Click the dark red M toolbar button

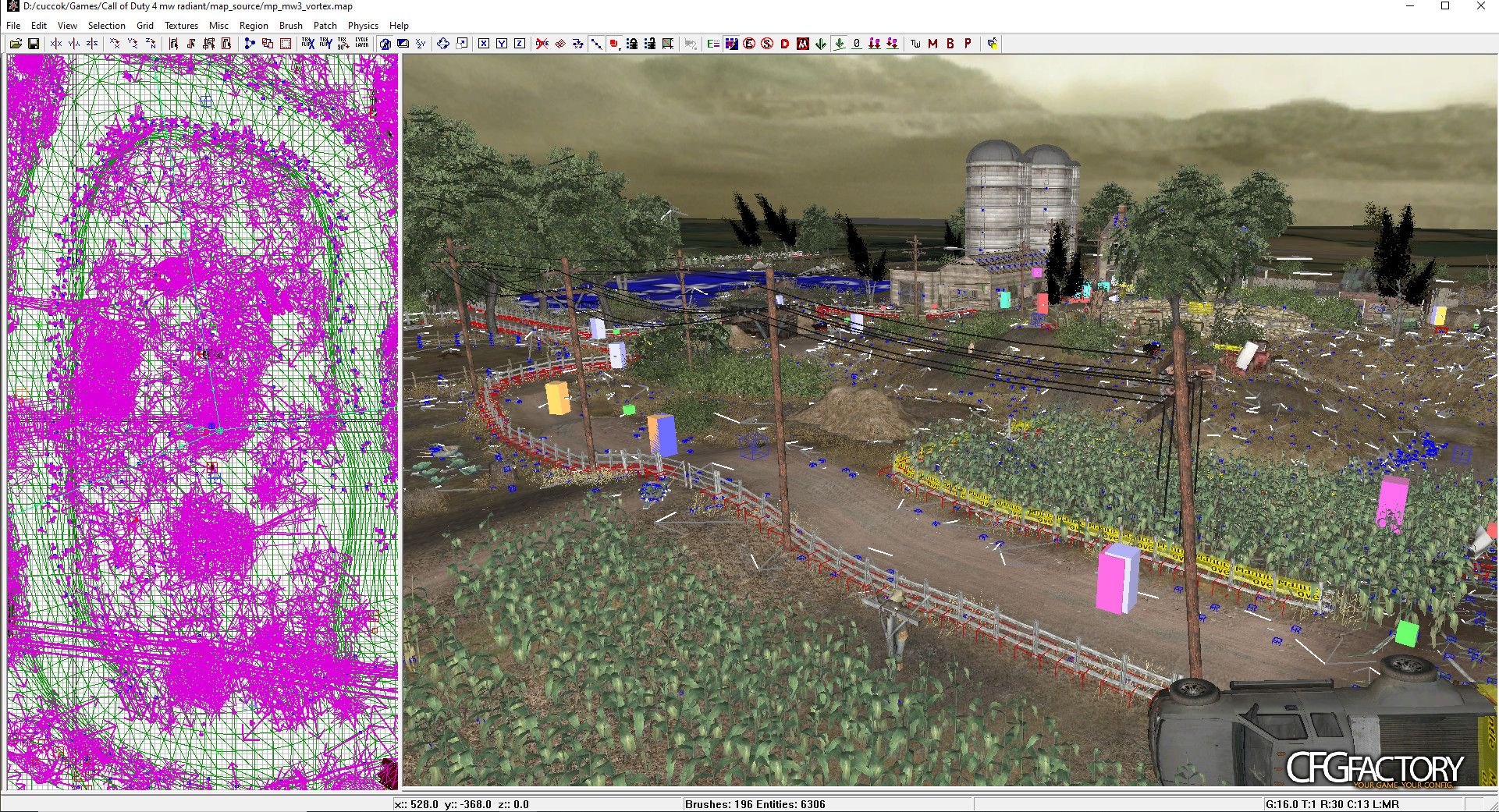(933, 44)
